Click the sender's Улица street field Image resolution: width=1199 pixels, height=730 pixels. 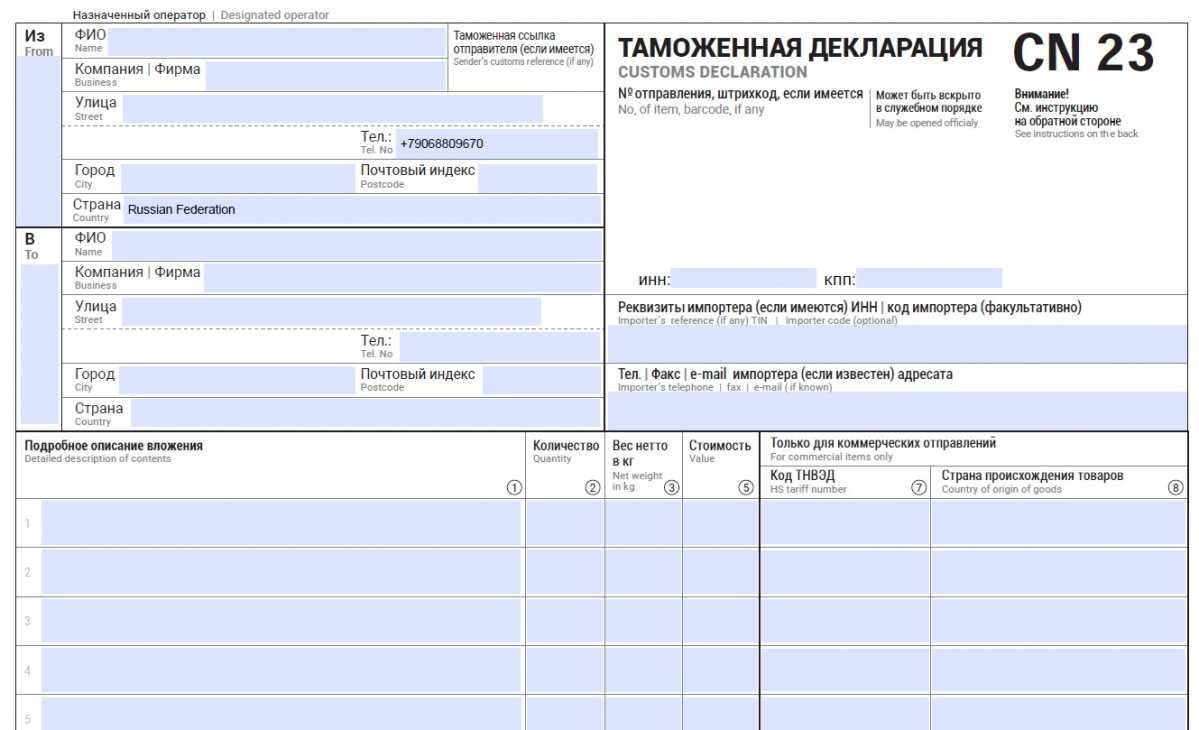click(x=332, y=109)
